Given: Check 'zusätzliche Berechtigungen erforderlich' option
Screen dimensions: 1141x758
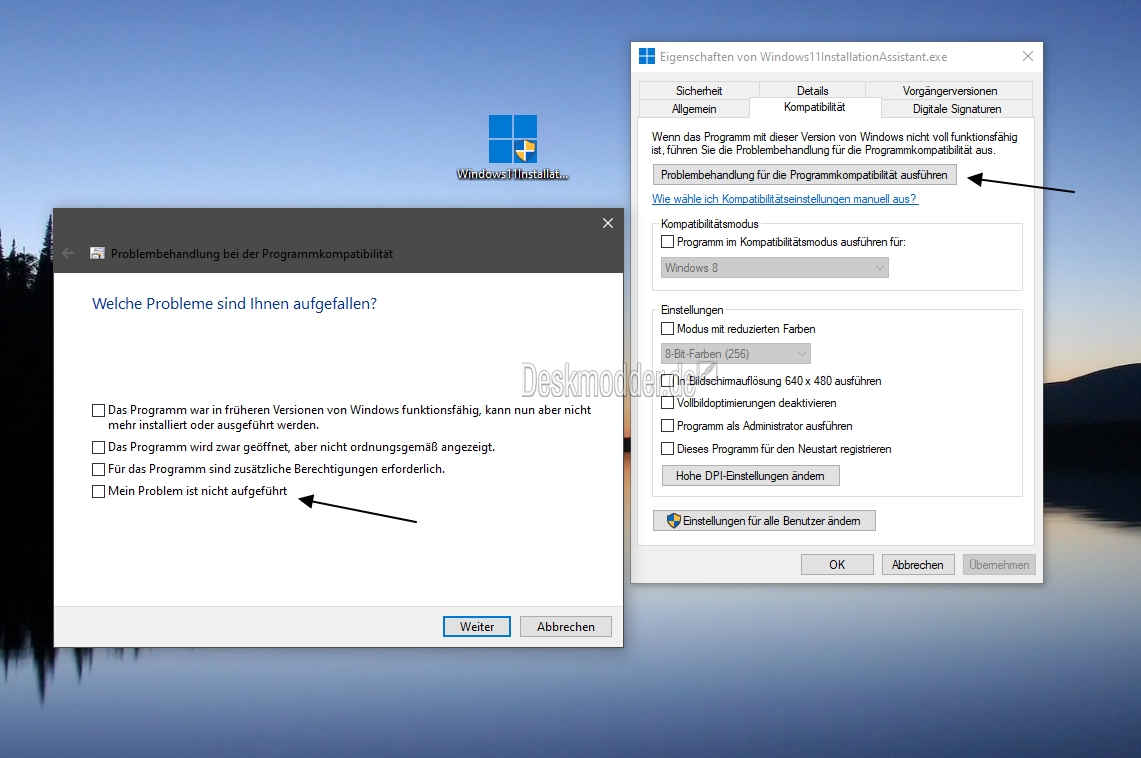Looking at the screenshot, I should pos(98,469).
